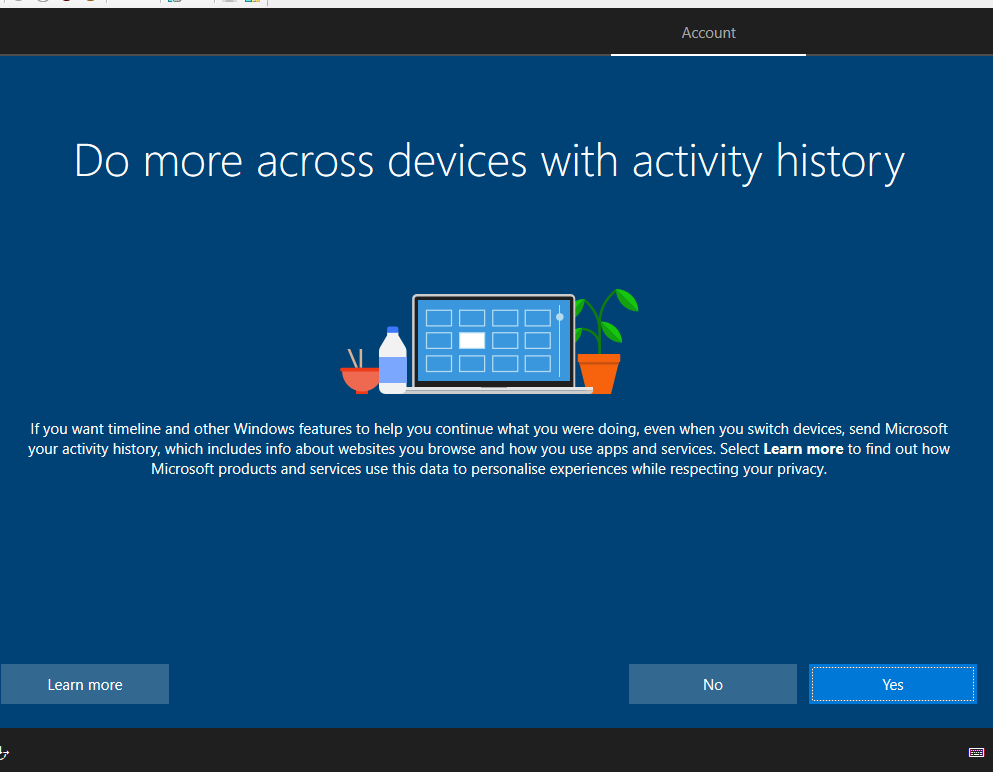Click heading "Do more across devices with activity history"
This screenshot has height=772, width=993.
pyautogui.click(x=490, y=161)
